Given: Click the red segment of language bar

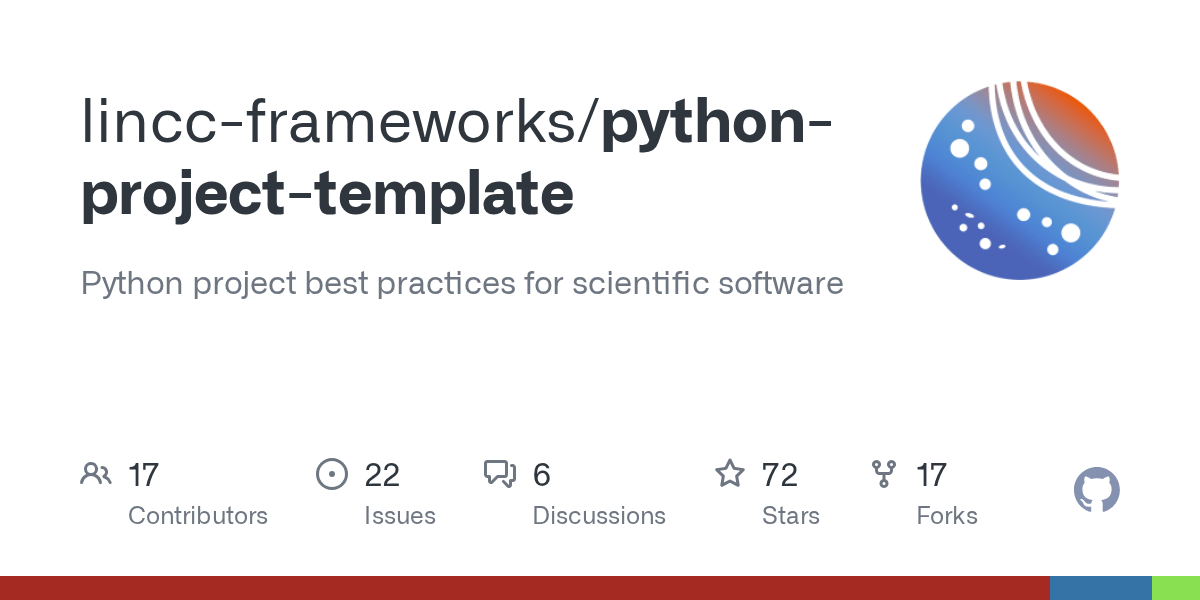Looking at the screenshot, I should click(x=525, y=588).
